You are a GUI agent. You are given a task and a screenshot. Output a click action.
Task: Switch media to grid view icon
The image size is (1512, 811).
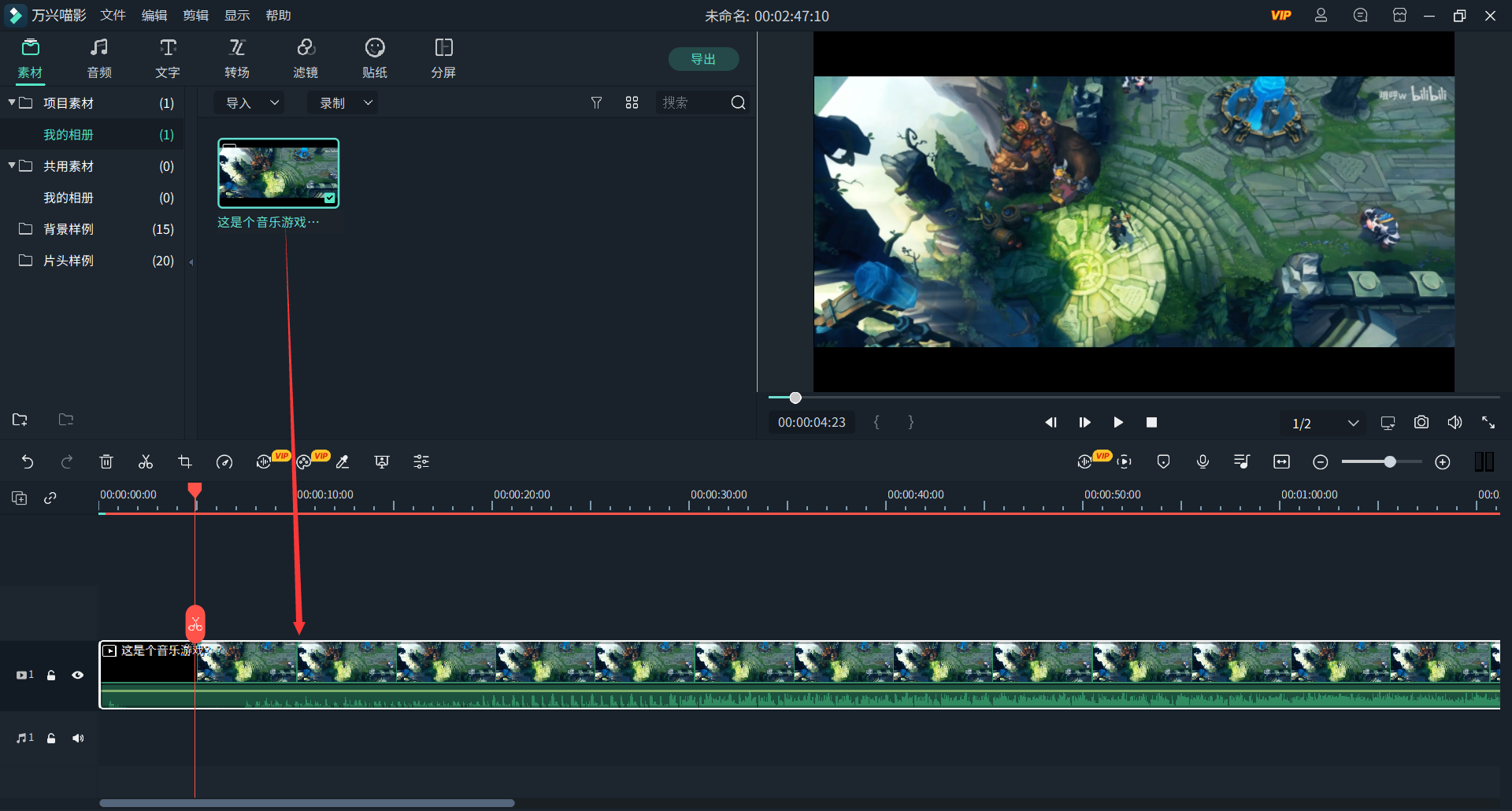[x=632, y=103]
